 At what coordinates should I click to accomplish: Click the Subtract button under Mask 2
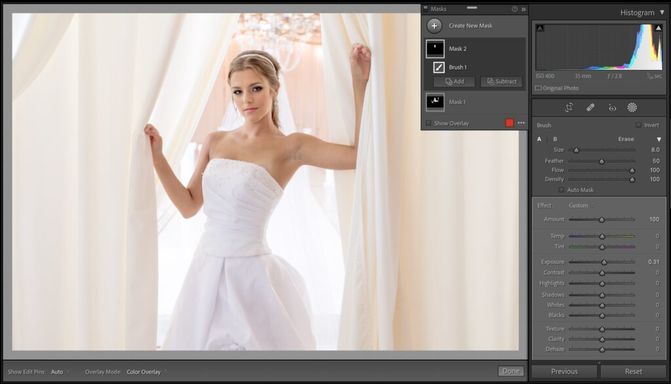click(502, 81)
